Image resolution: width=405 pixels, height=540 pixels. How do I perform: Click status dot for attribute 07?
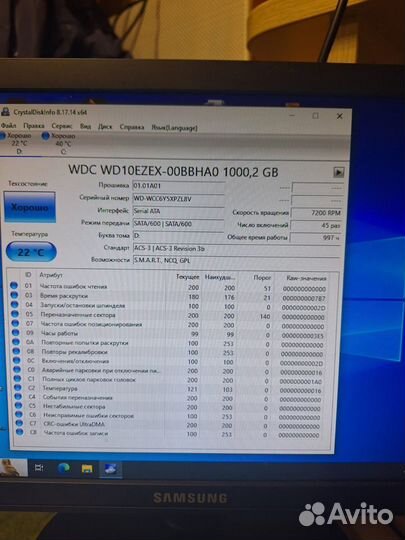pyautogui.click(x=15, y=323)
